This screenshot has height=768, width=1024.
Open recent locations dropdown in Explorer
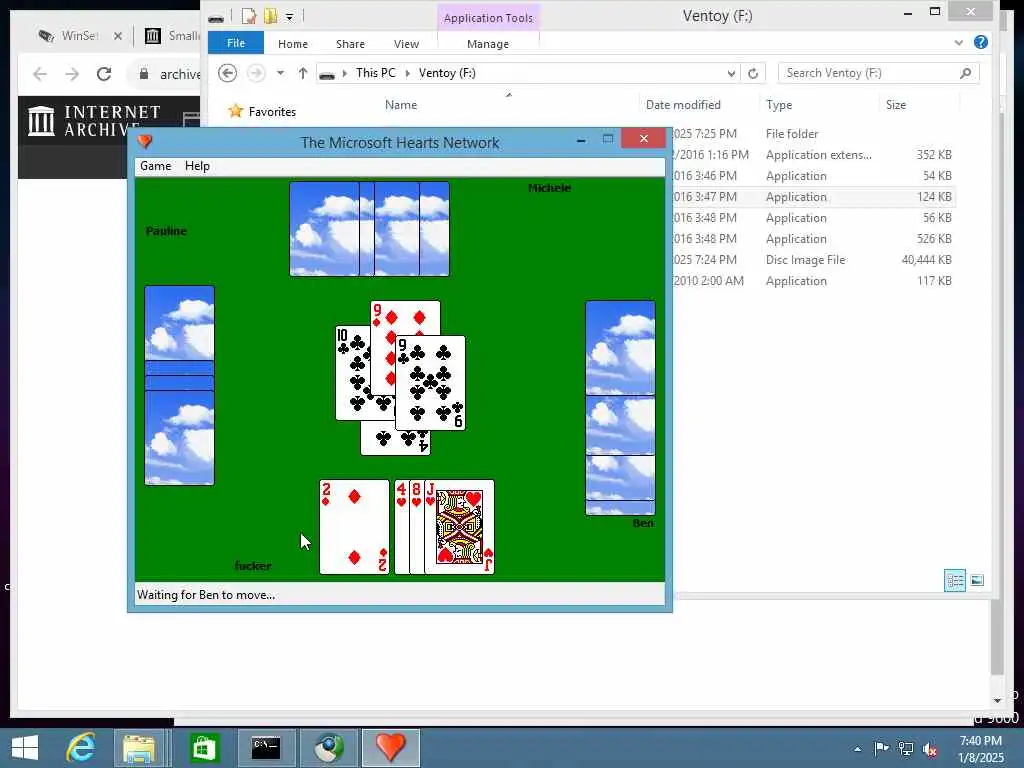[280, 73]
